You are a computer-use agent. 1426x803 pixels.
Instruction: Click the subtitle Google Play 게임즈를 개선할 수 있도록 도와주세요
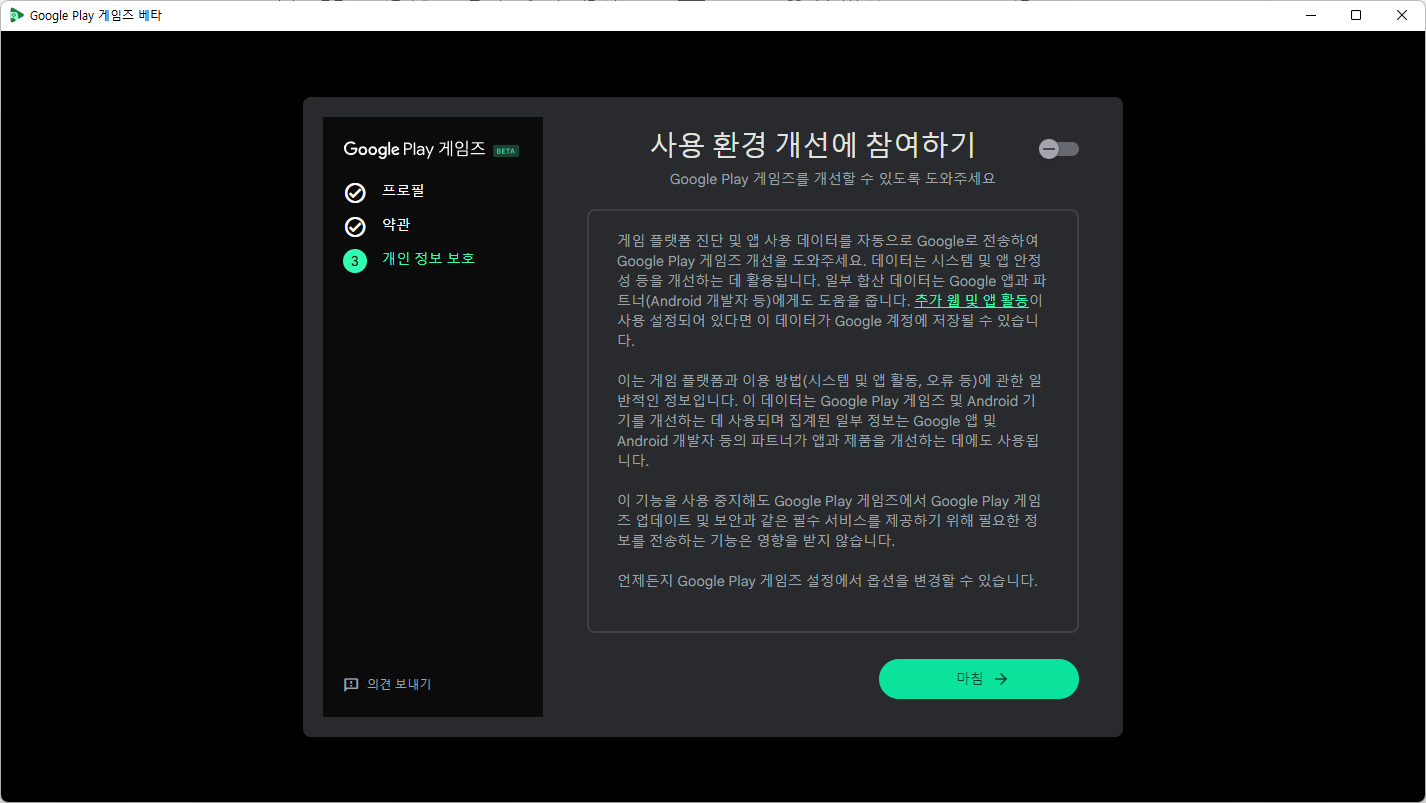pos(833,180)
